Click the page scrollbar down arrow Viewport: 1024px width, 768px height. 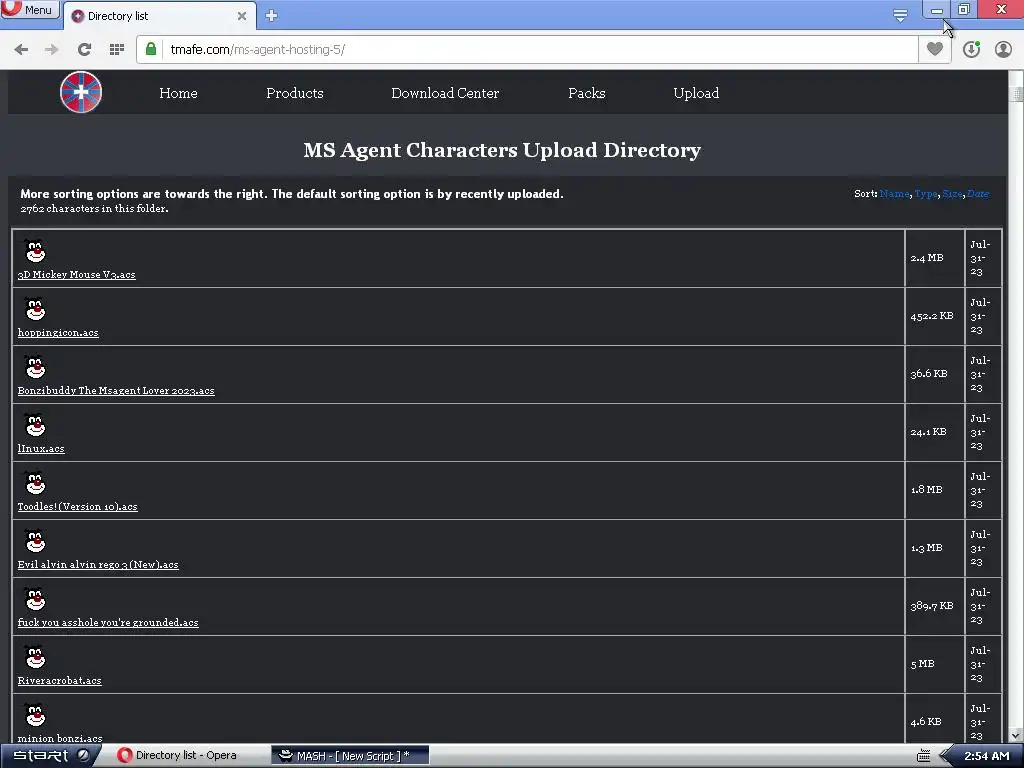click(1016, 735)
